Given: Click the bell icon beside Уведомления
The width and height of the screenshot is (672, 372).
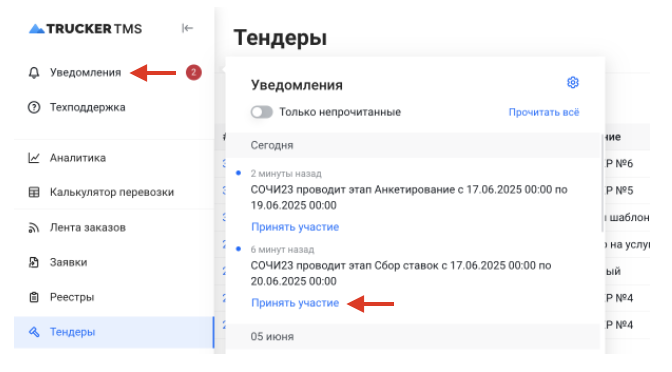Looking at the screenshot, I should click(34, 72).
